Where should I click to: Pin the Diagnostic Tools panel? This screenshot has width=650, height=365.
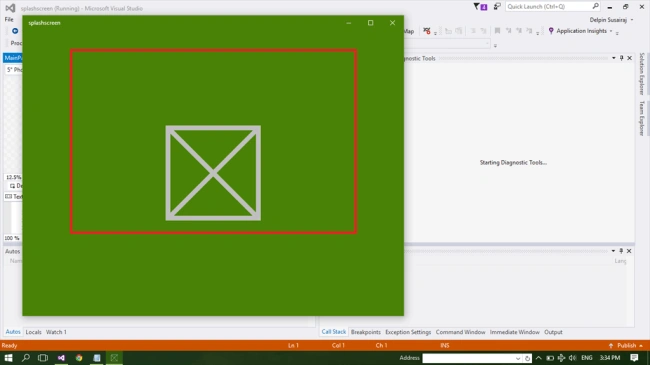[621, 58]
